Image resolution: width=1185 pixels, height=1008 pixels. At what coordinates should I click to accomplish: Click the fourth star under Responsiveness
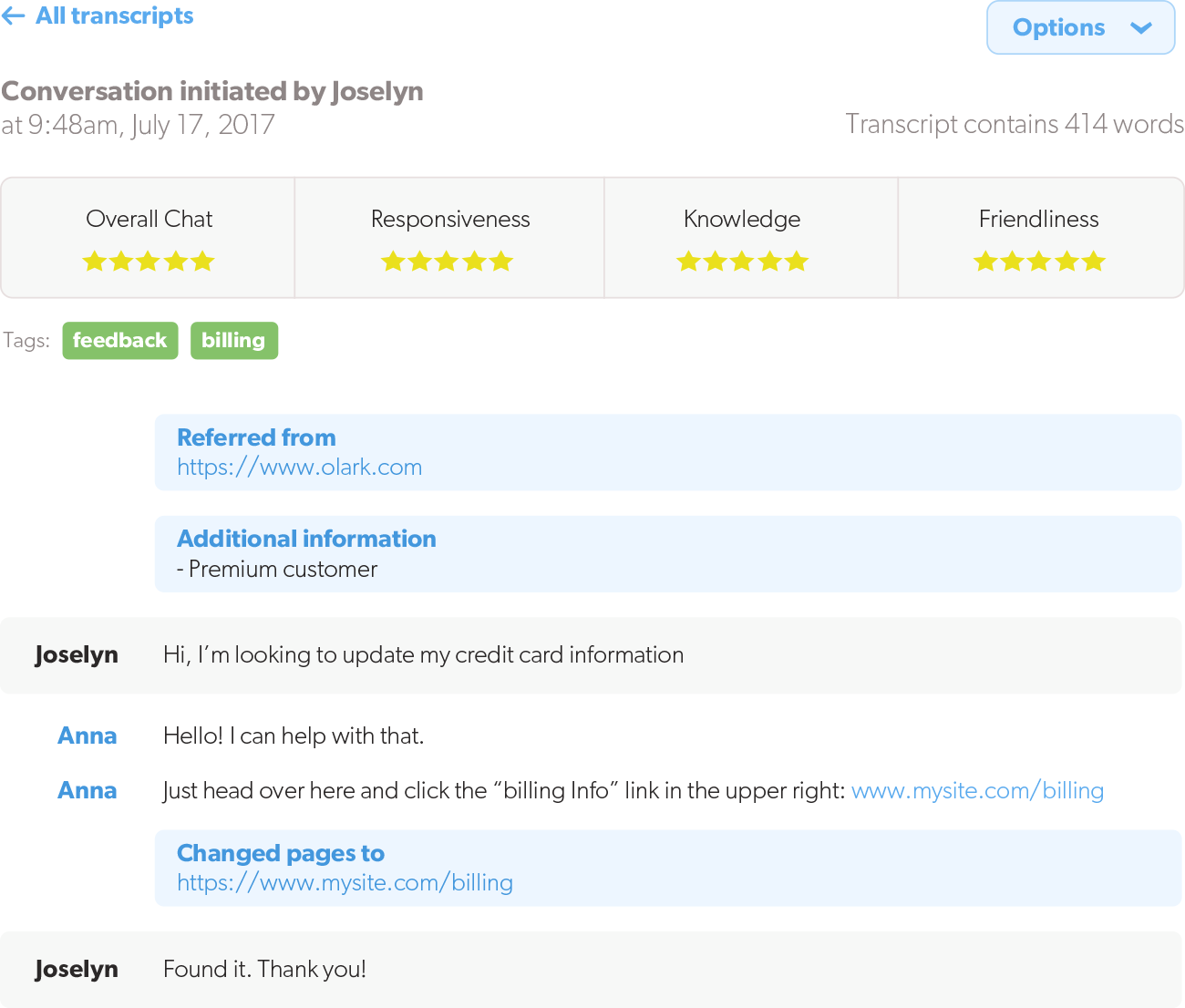click(x=474, y=262)
